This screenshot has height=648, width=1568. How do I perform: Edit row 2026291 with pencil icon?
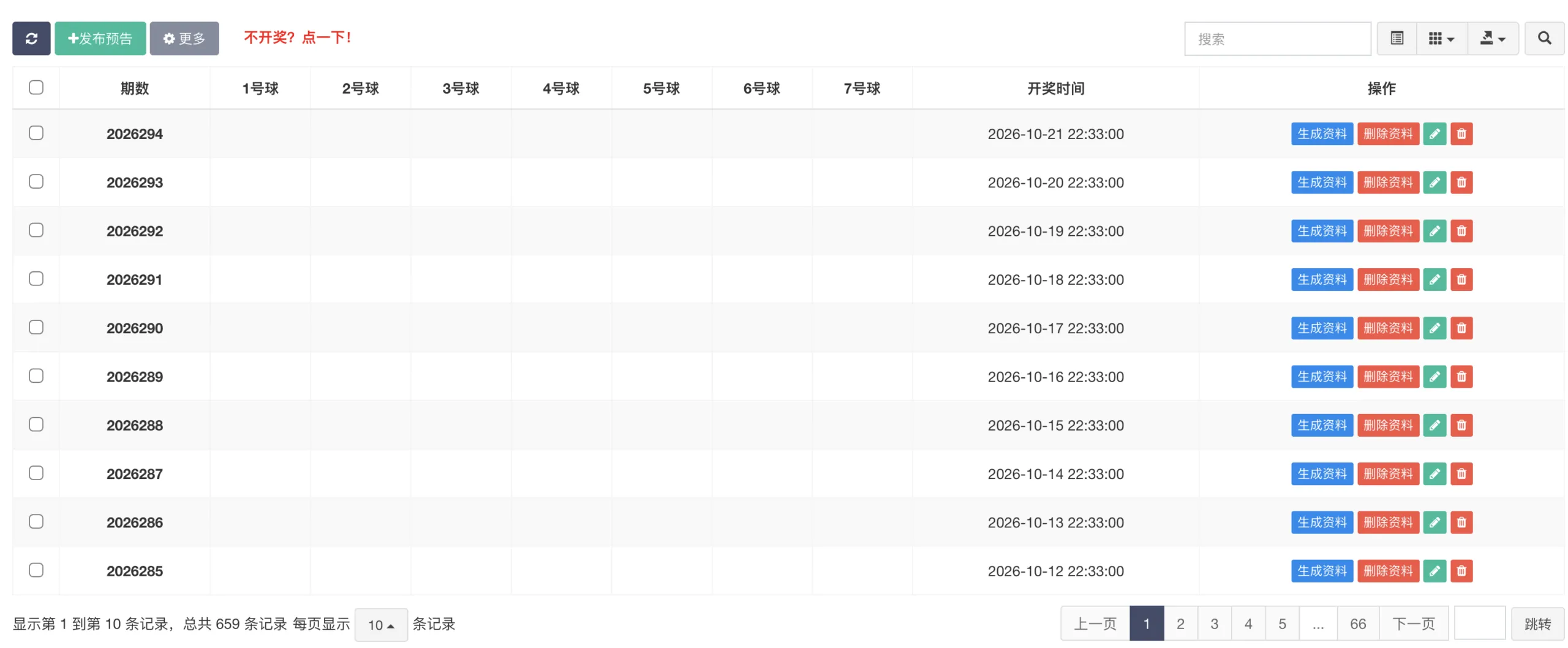pos(1434,279)
